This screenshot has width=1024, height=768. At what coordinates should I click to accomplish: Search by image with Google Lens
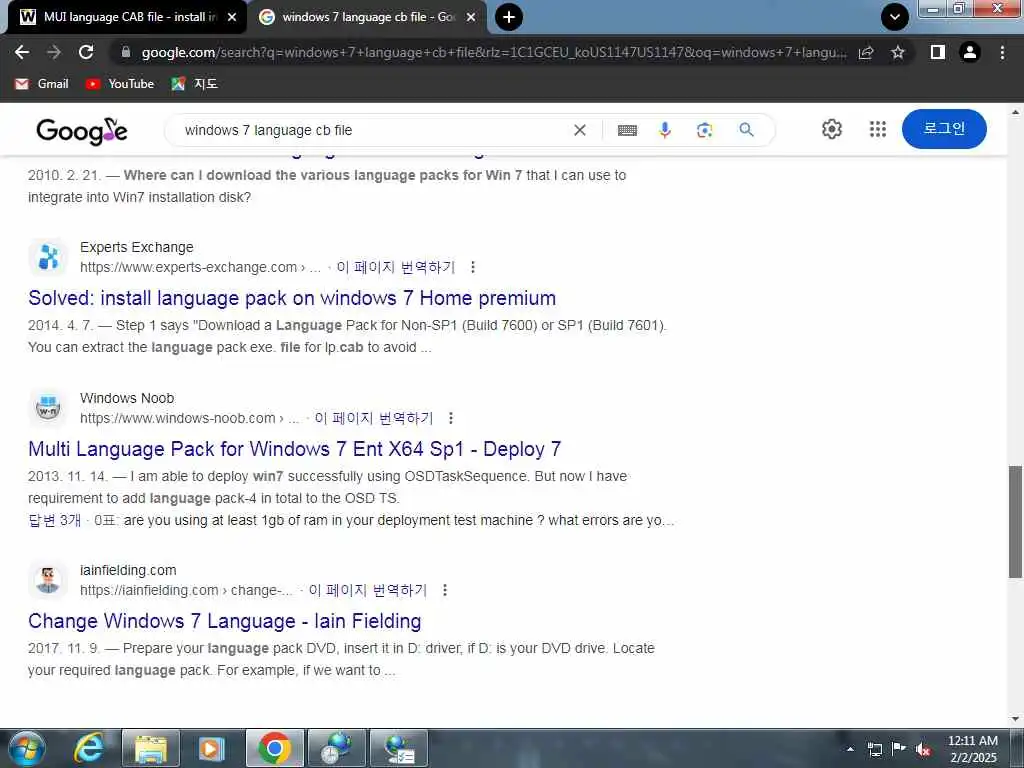(x=705, y=130)
